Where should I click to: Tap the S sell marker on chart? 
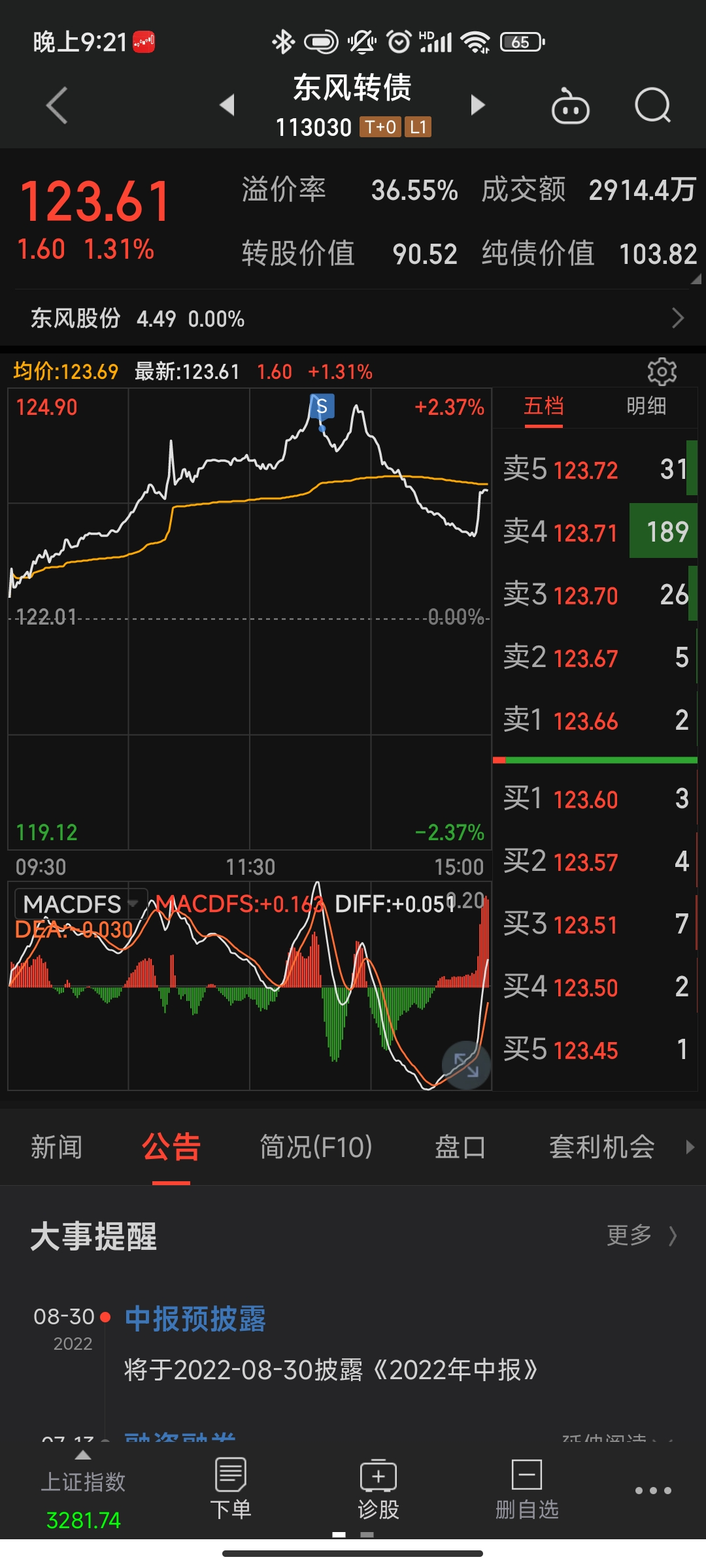coord(322,407)
